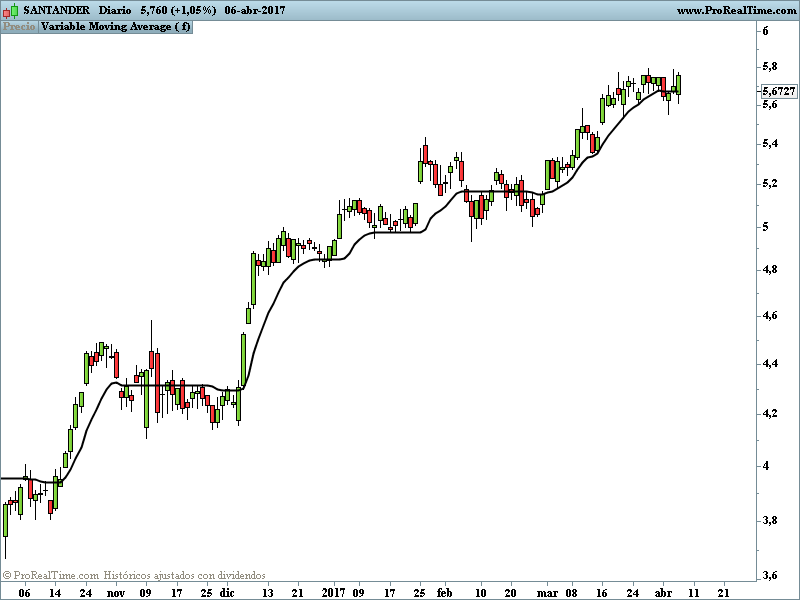Click the 4,8 price axis label
800x600 pixels.
(769, 269)
